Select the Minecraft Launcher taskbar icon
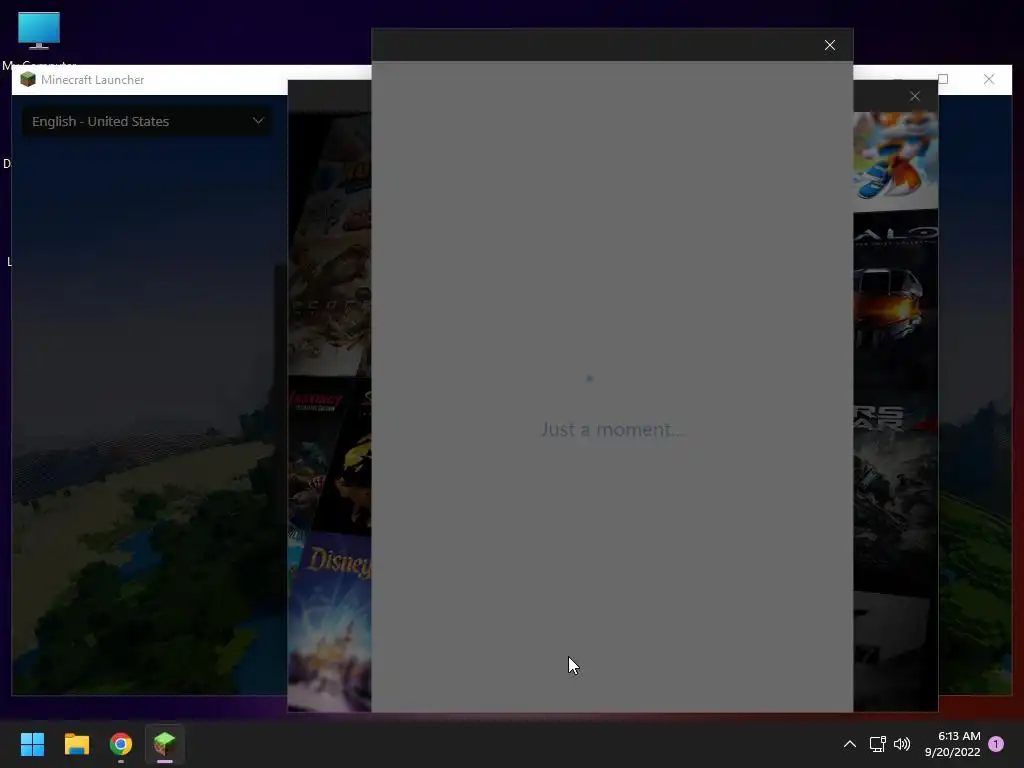Image resolution: width=1024 pixels, height=768 pixels. [x=165, y=744]
